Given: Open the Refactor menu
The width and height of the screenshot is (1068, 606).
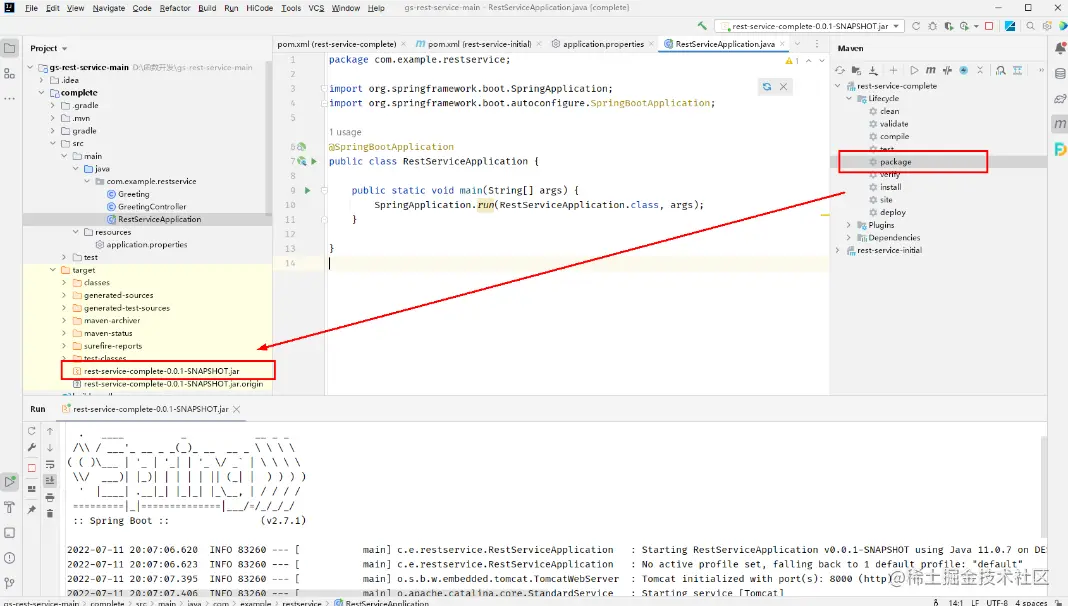Looking at the screenshot, I should [x=175, y=8].
